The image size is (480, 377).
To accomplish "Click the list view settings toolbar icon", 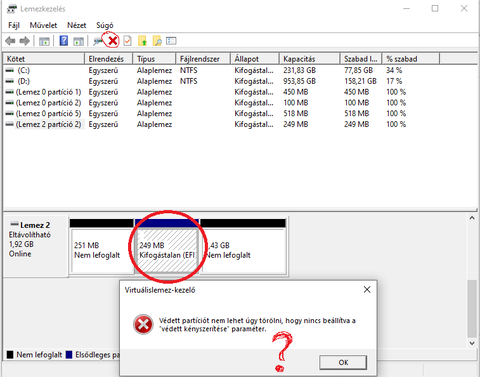I will point(171,41).
